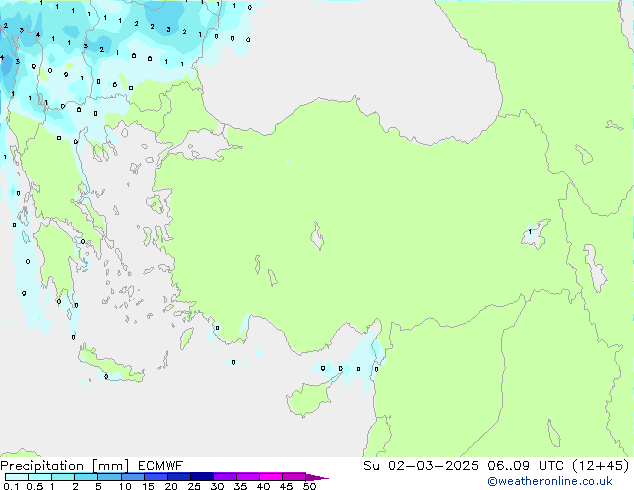The width and height of the screenshot is (634, 490).
Task: Click the 45–50 mm legend swatch
Action: (x=294, y=477)
